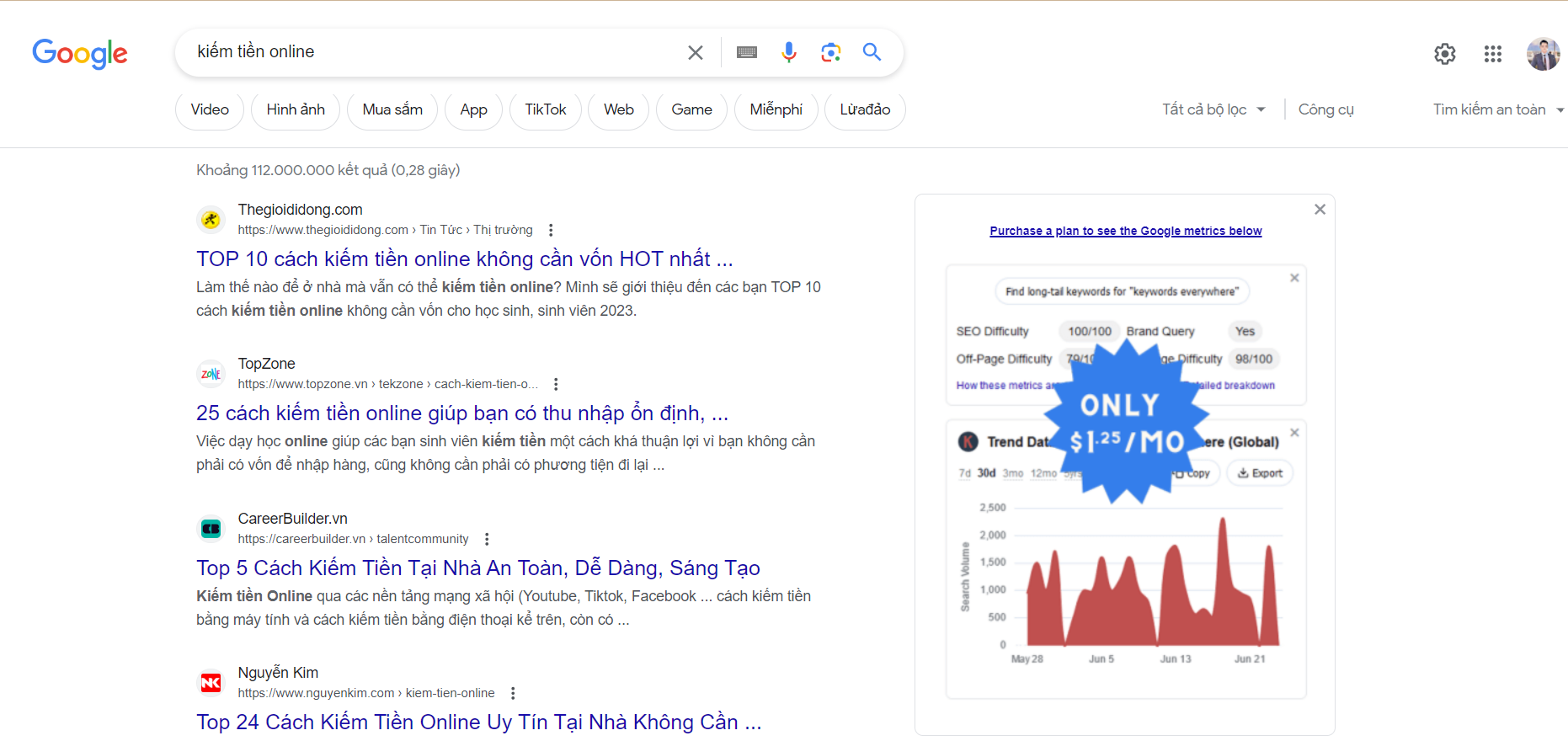Click the 100/100 SEO Difficulty value
The height and width of the screenshot is (741, 1568).
point(1090,331)
